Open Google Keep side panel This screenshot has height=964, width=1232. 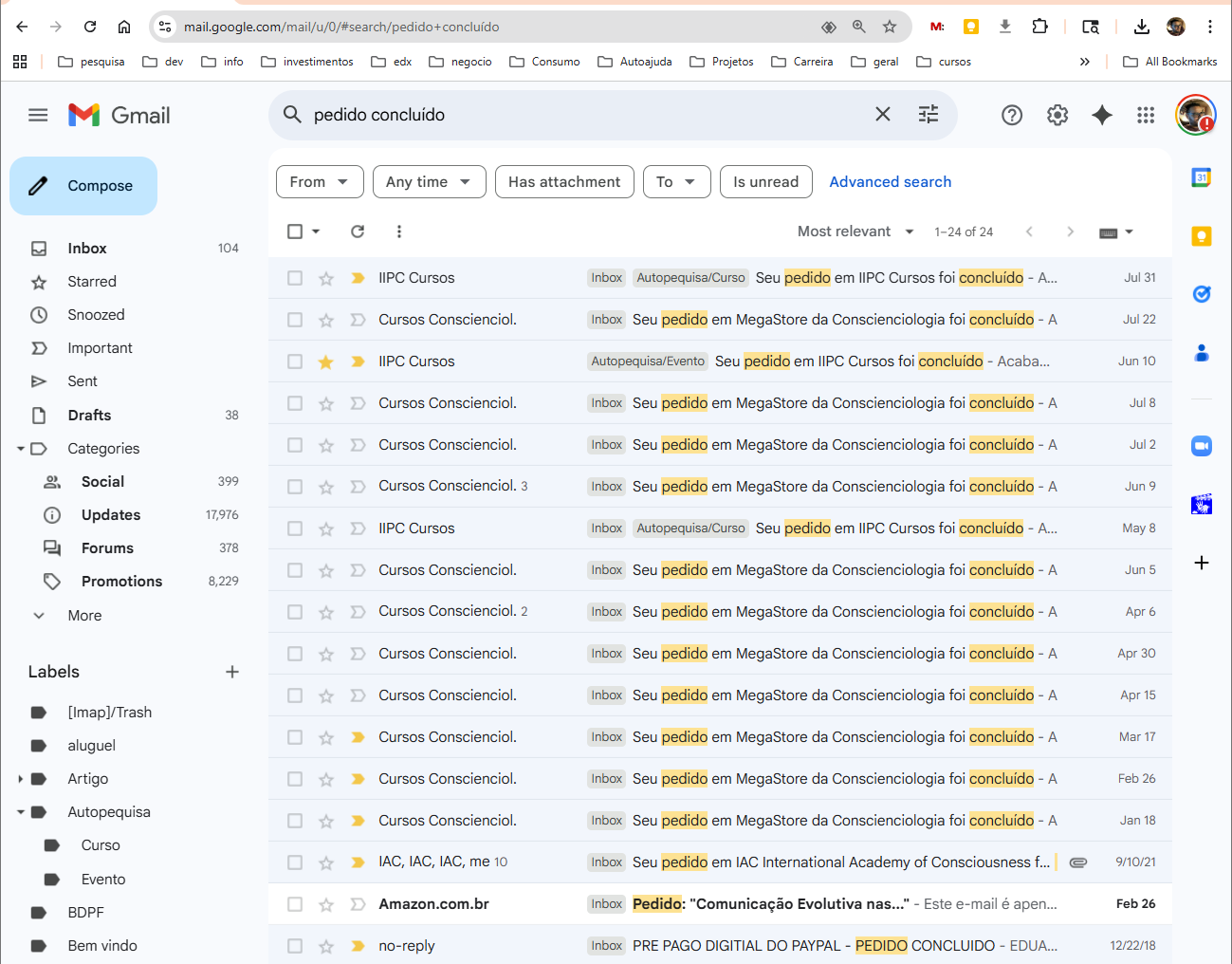1202,236
